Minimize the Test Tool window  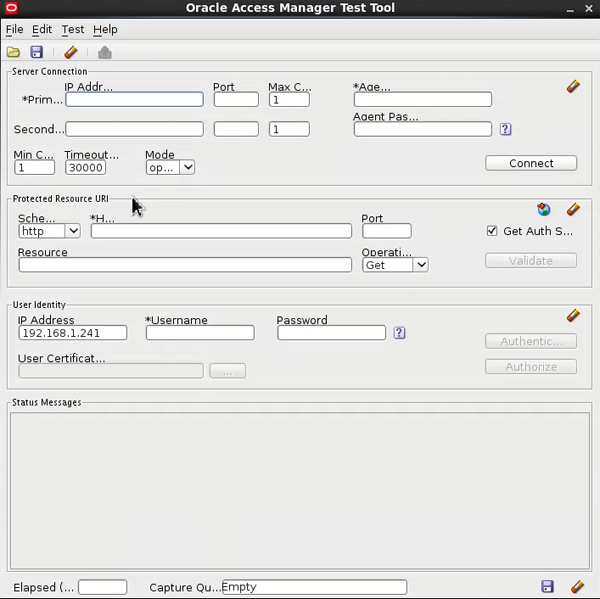coord(570,8)
